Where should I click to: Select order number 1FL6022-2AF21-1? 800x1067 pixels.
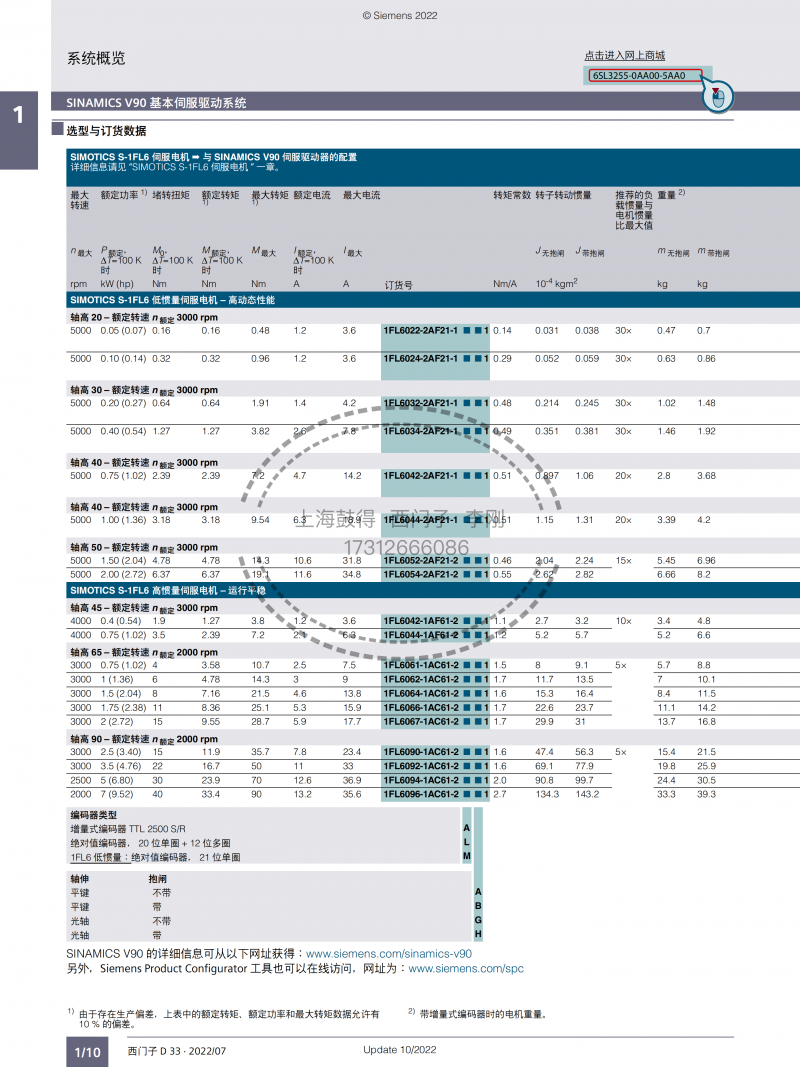421,331
